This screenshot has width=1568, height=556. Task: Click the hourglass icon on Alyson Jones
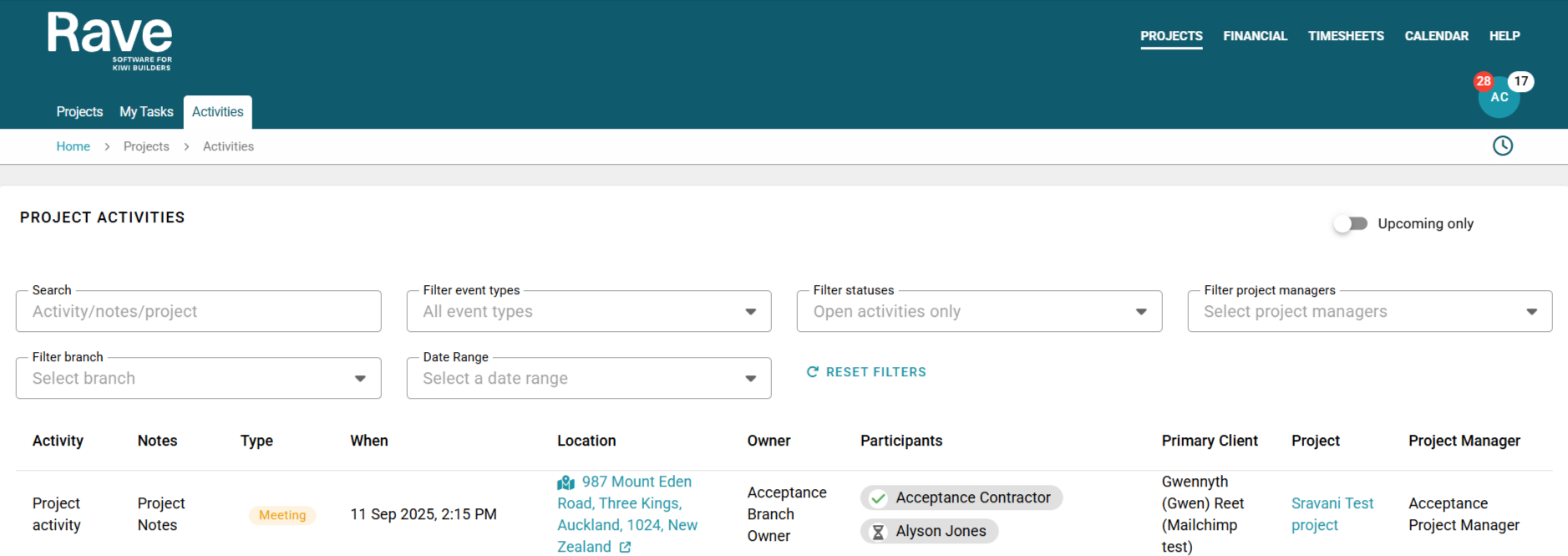878,532
